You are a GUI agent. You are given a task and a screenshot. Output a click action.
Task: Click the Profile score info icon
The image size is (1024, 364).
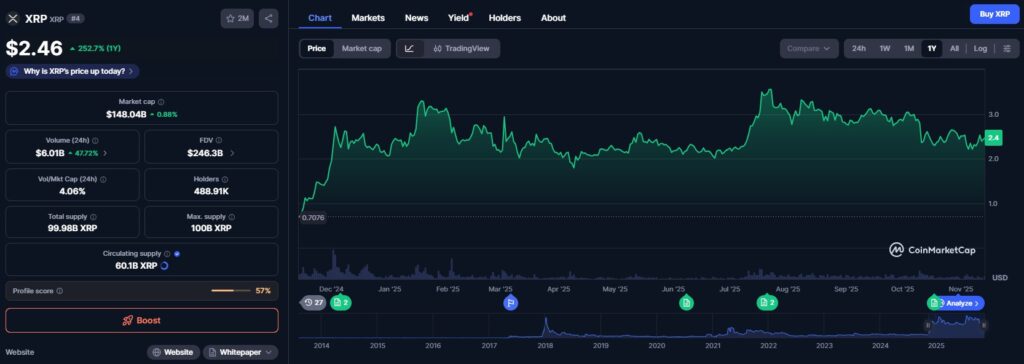(60, 291)
